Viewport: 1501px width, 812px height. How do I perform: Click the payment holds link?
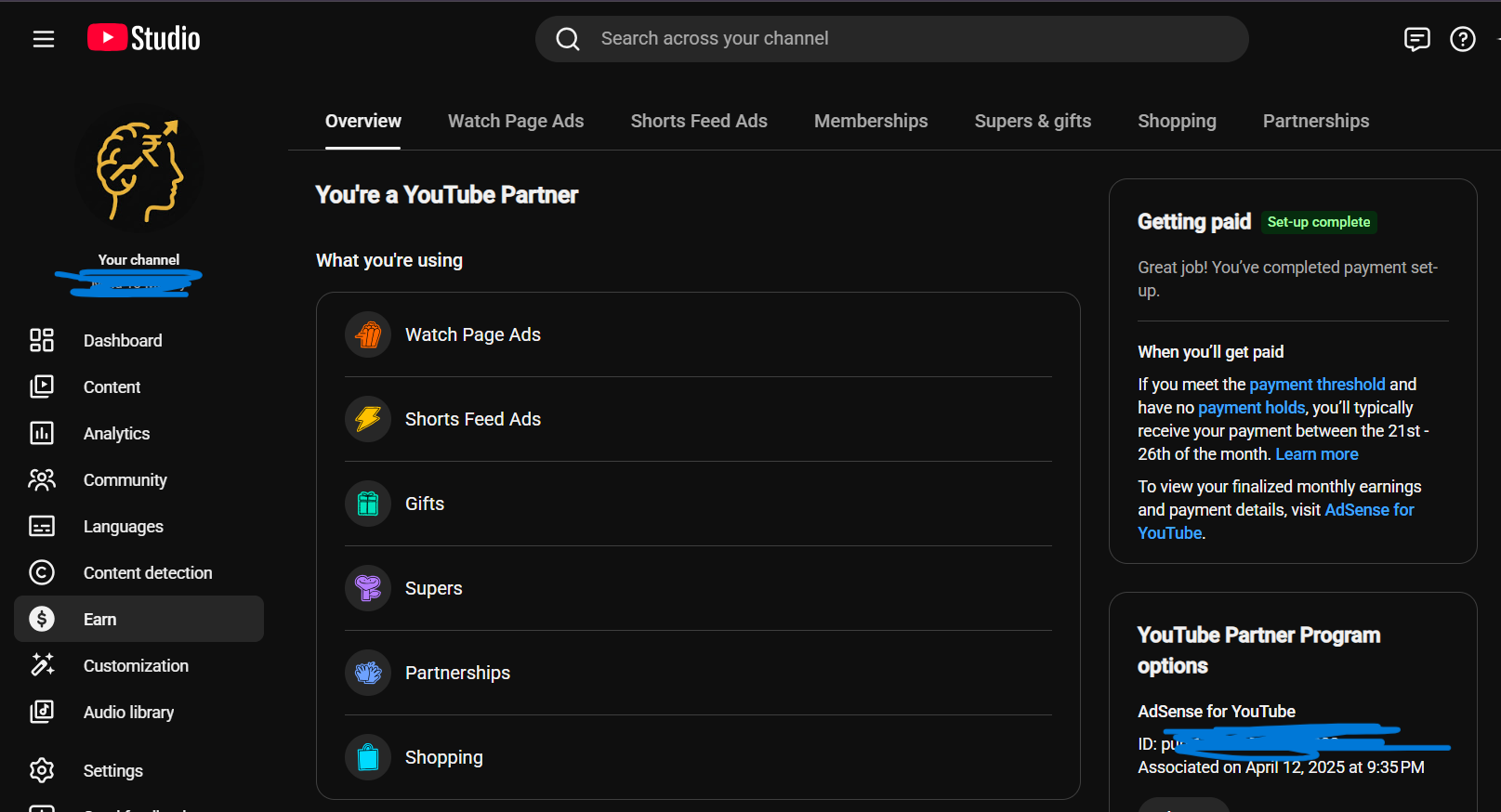click(1252, 407)
